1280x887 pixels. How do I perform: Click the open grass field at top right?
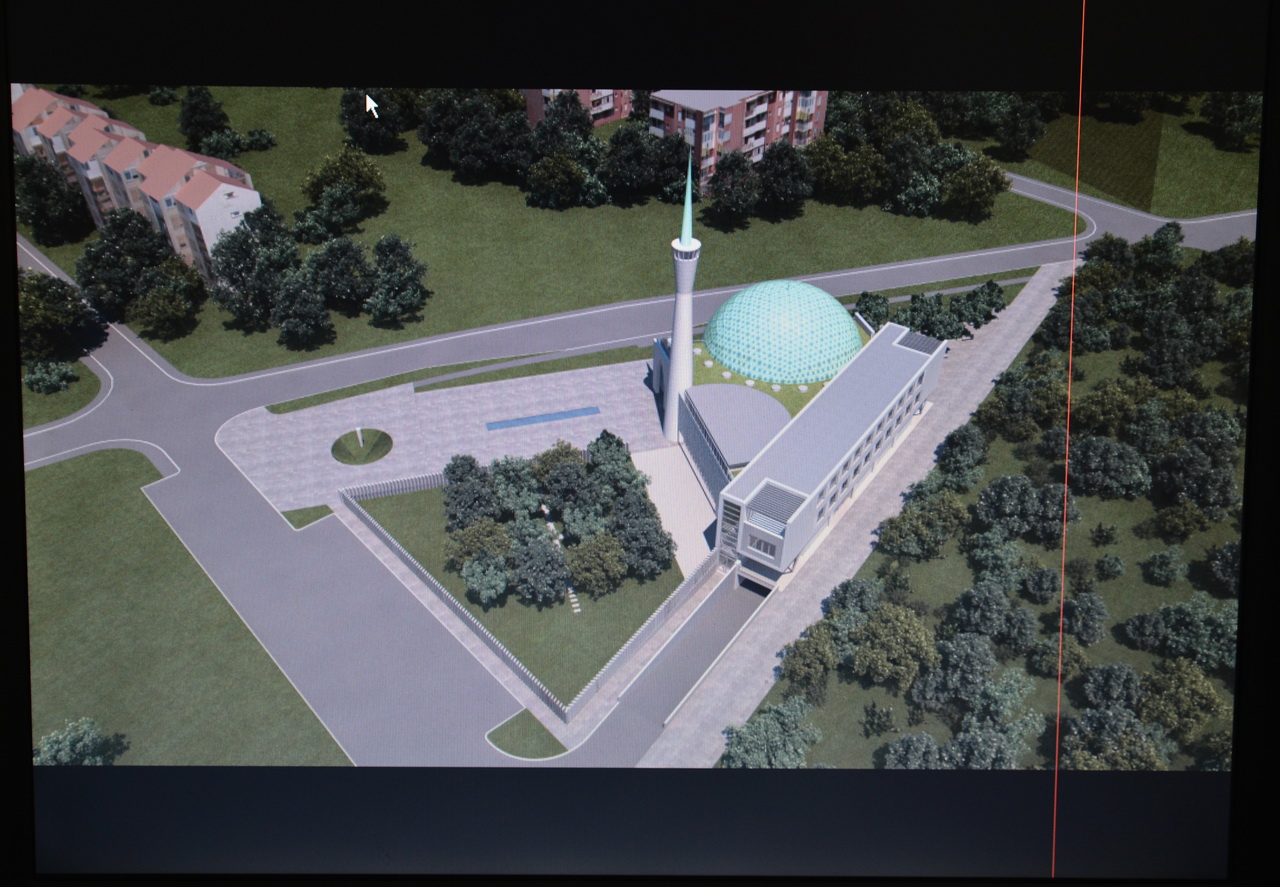(1150, 160)
